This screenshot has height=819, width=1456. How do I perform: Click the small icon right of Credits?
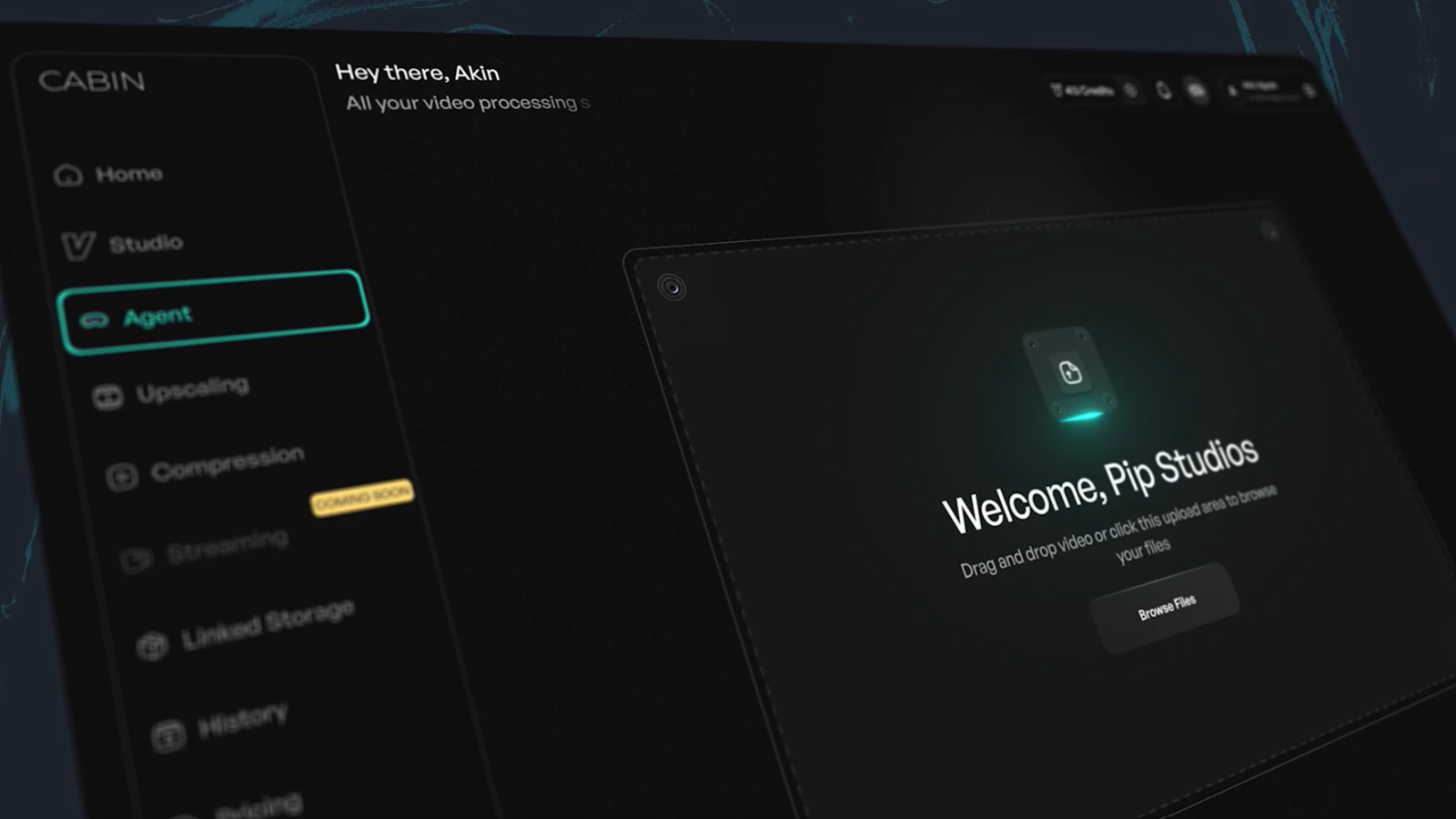click(x=1130, y=90)
